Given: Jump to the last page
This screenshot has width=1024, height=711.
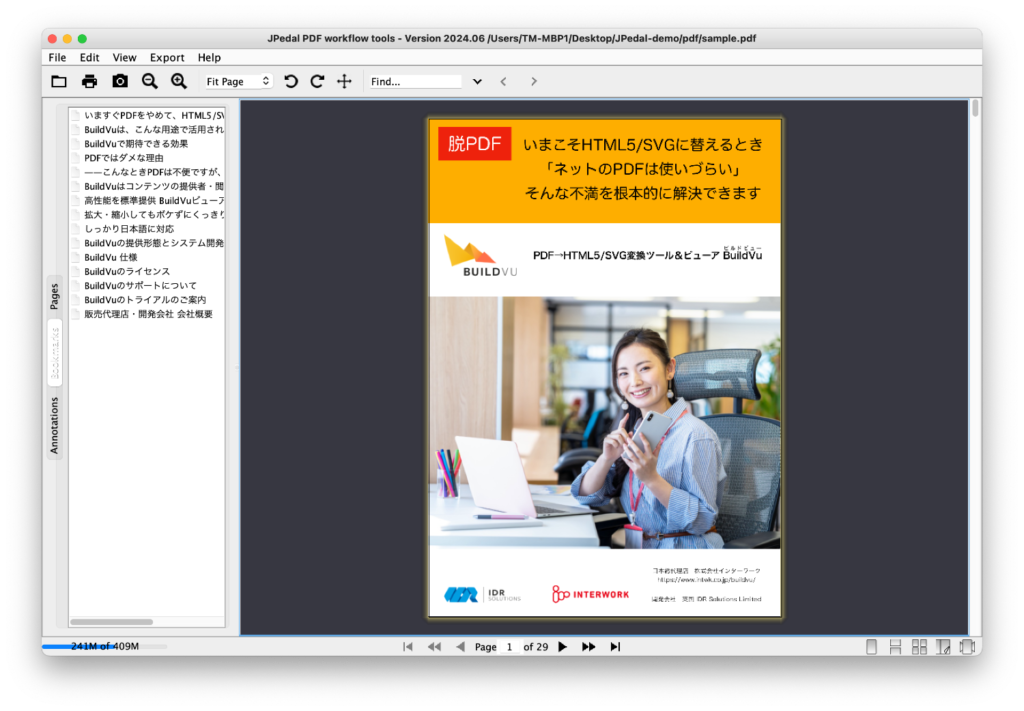Looking at the screenshot, I should pos(615,646).
